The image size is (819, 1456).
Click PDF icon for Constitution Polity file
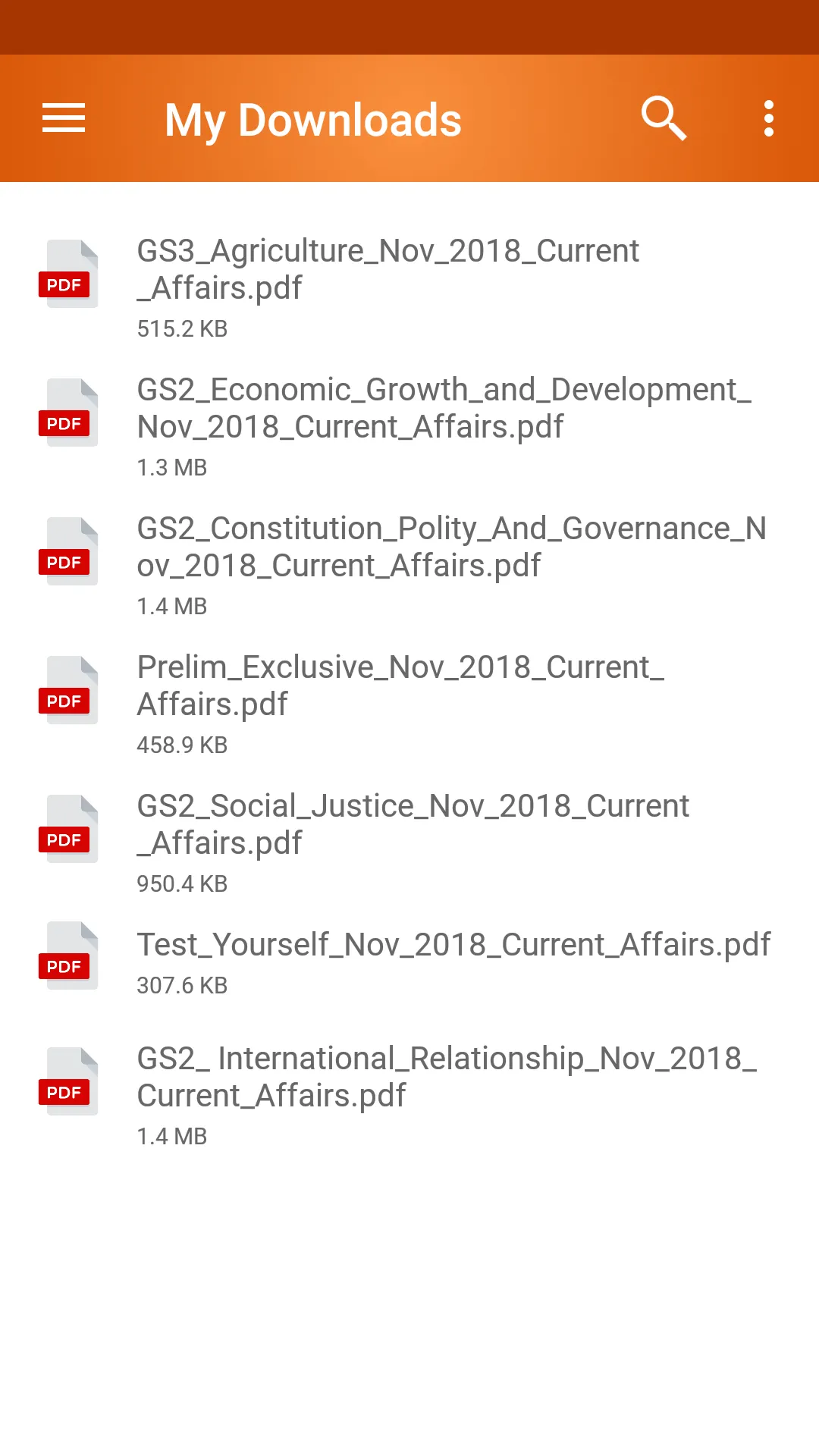[68, 551]
